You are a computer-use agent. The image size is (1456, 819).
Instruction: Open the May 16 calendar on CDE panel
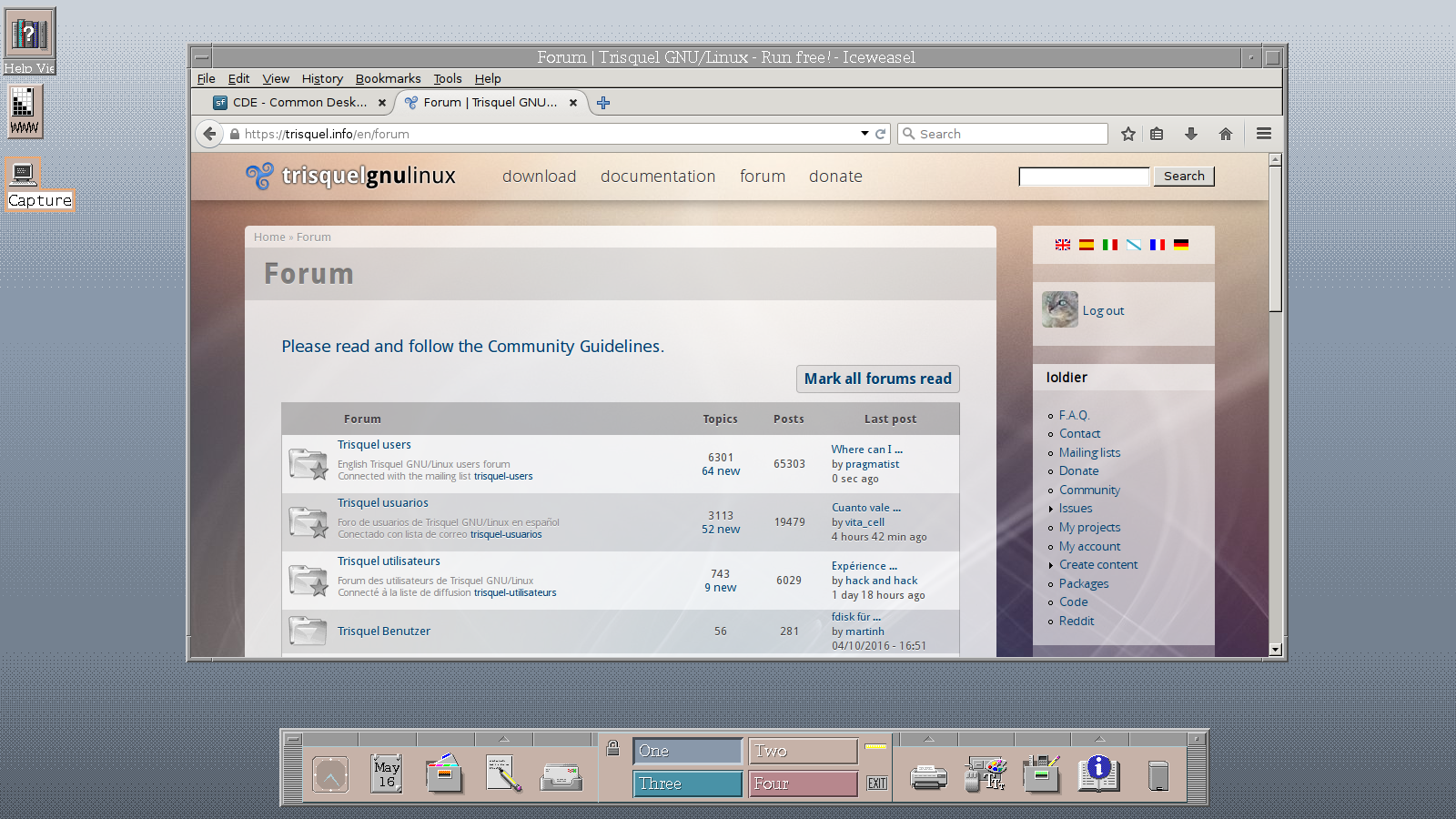(x=386, y=774)
